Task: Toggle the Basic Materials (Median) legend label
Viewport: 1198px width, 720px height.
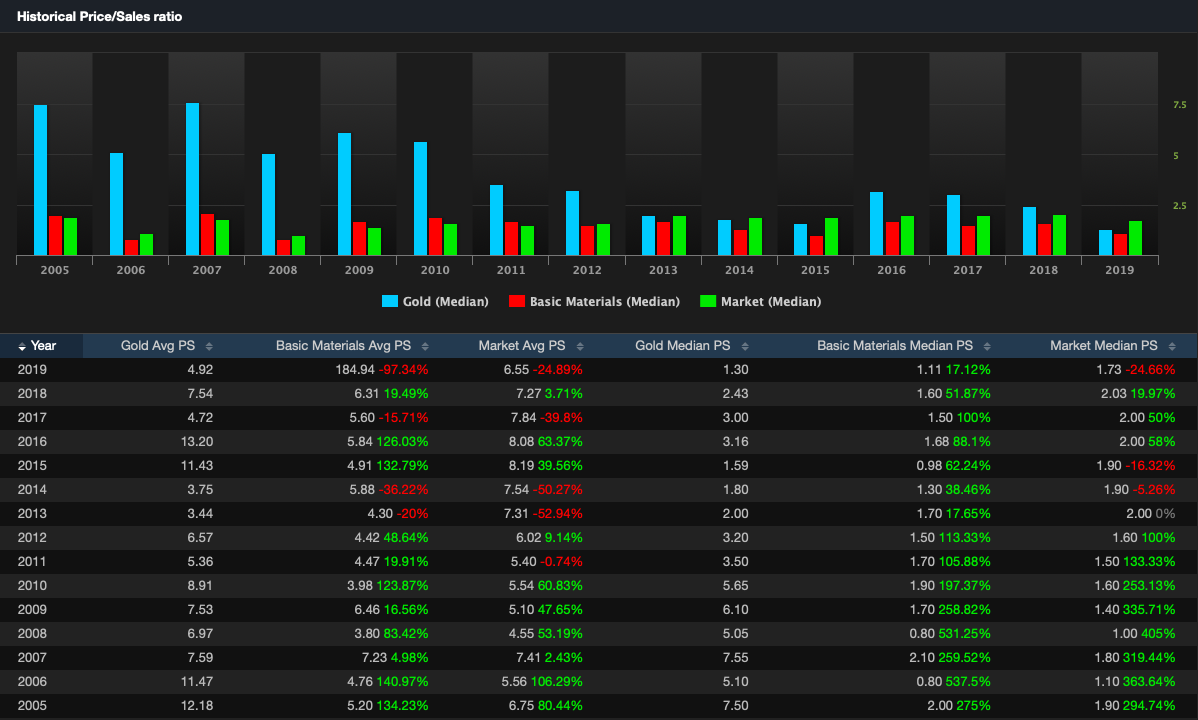Action: point(604,301)
